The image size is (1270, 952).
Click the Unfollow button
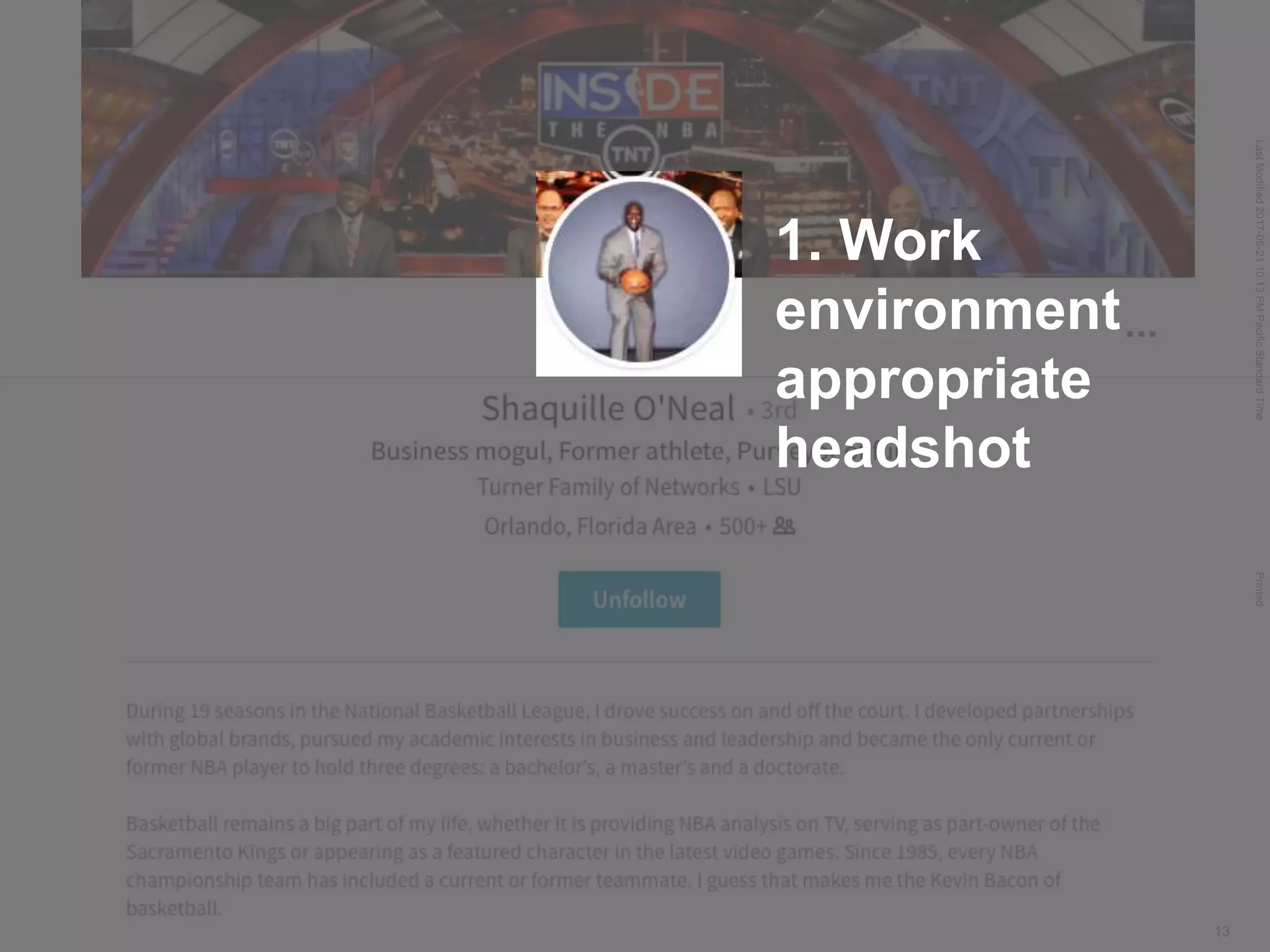coord(639,599)
